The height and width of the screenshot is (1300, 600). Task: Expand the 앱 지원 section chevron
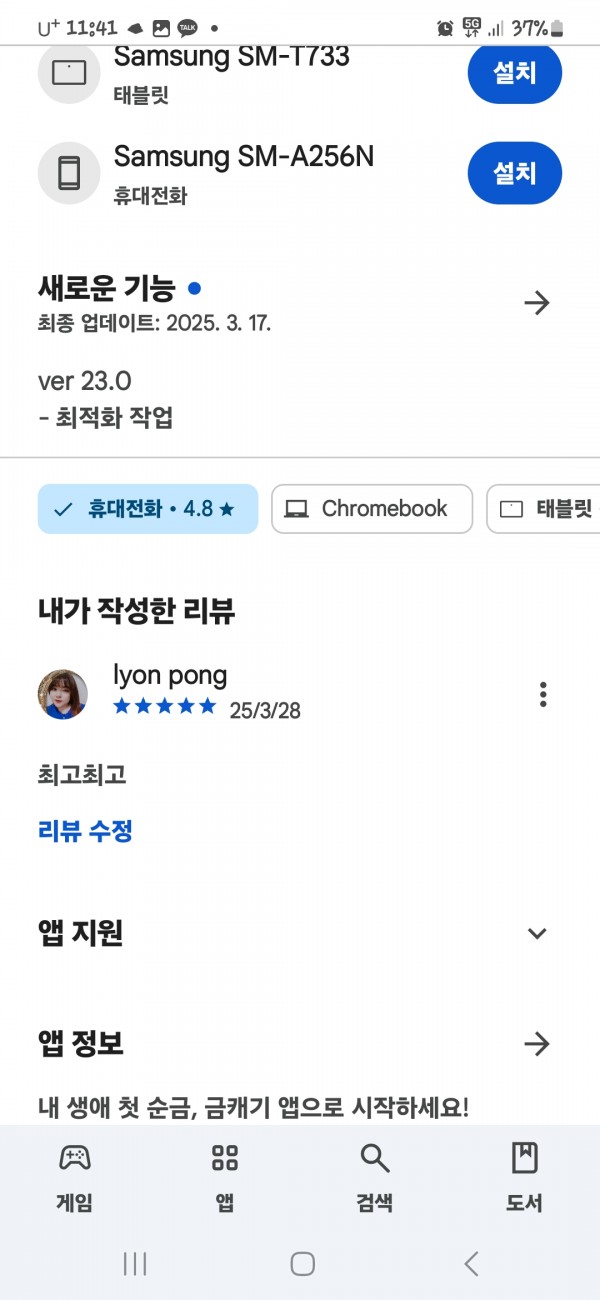click(537, 934)
